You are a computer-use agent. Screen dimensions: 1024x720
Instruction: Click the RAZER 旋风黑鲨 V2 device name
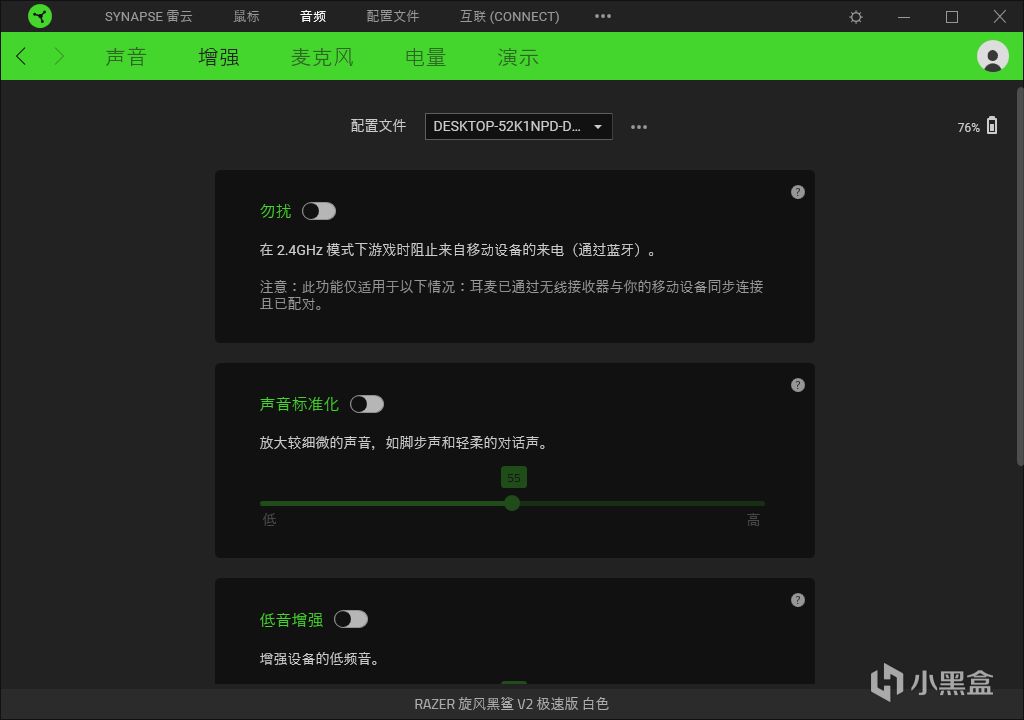512,703
